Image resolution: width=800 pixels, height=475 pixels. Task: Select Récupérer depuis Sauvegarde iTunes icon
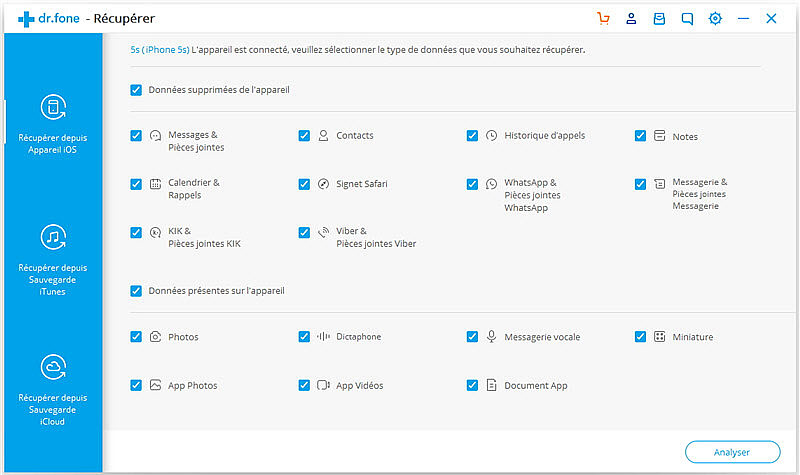tap(53, 237)
